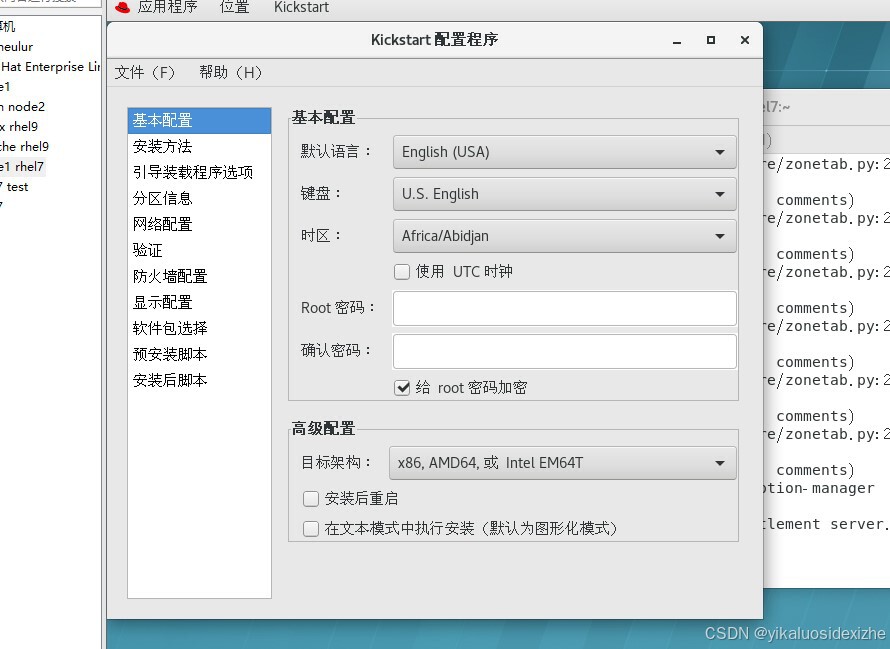Open the 应用程序 menu in top panel
Image resolution: width=890 pixels, height=649 pixels.
tap(167, 7)
